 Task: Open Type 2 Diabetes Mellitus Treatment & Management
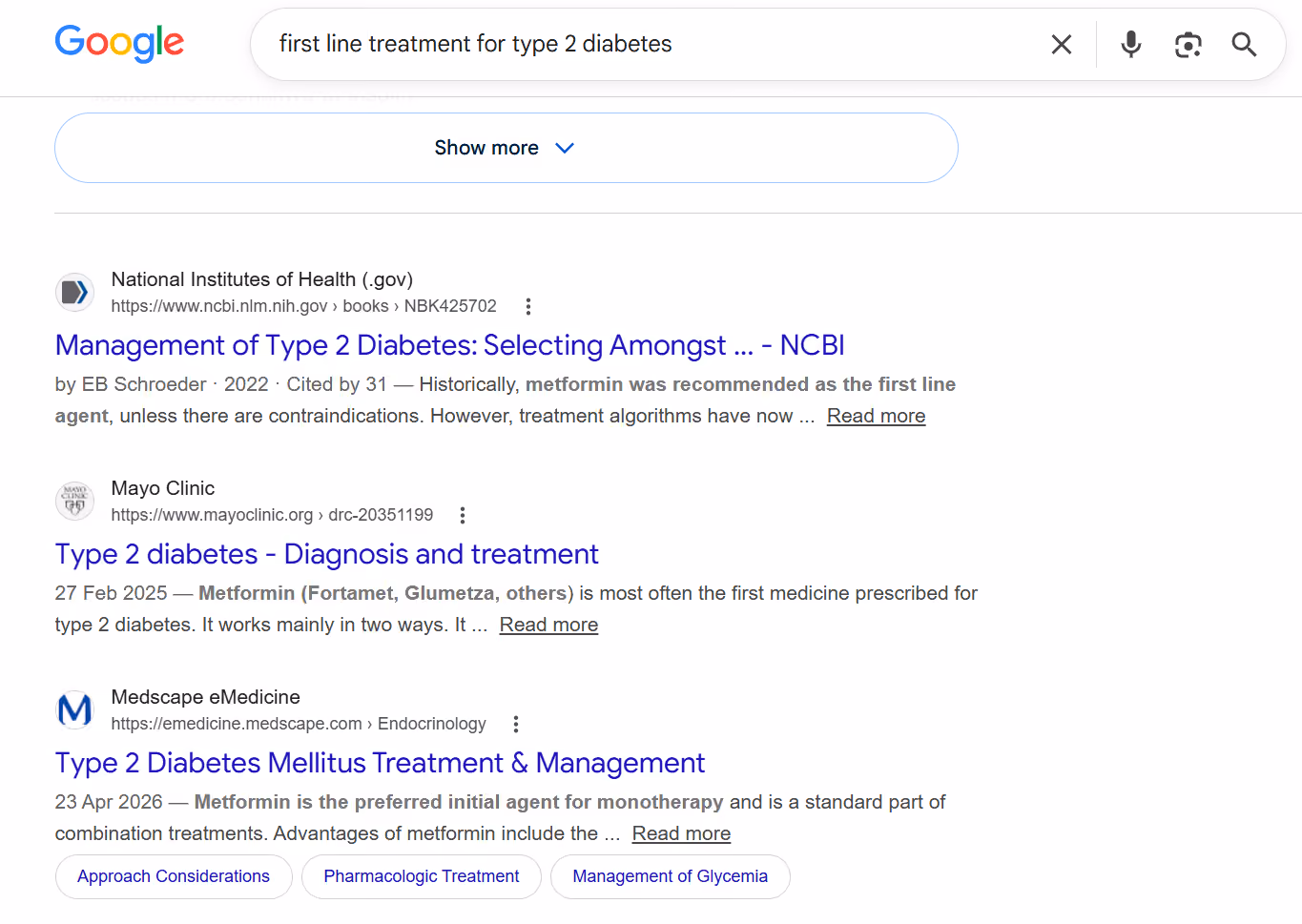380,763
